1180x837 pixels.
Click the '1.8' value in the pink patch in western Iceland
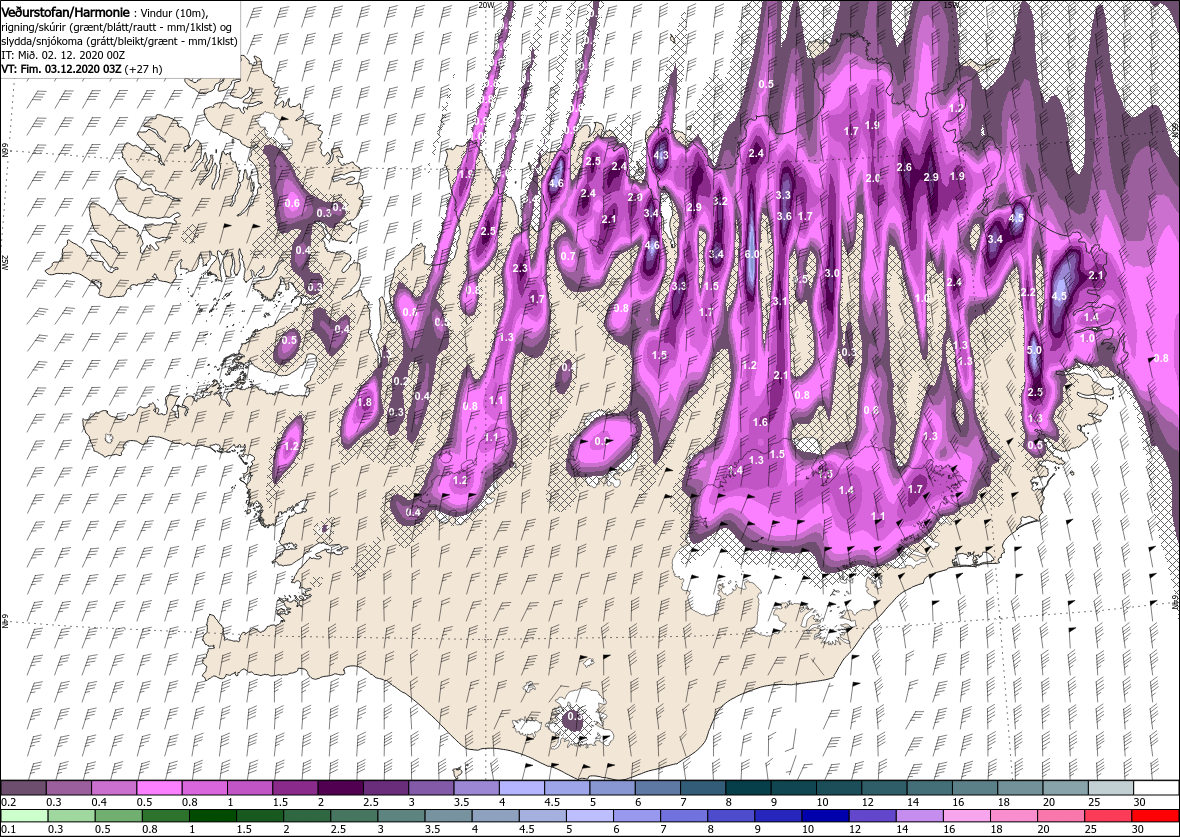(364, 403)
